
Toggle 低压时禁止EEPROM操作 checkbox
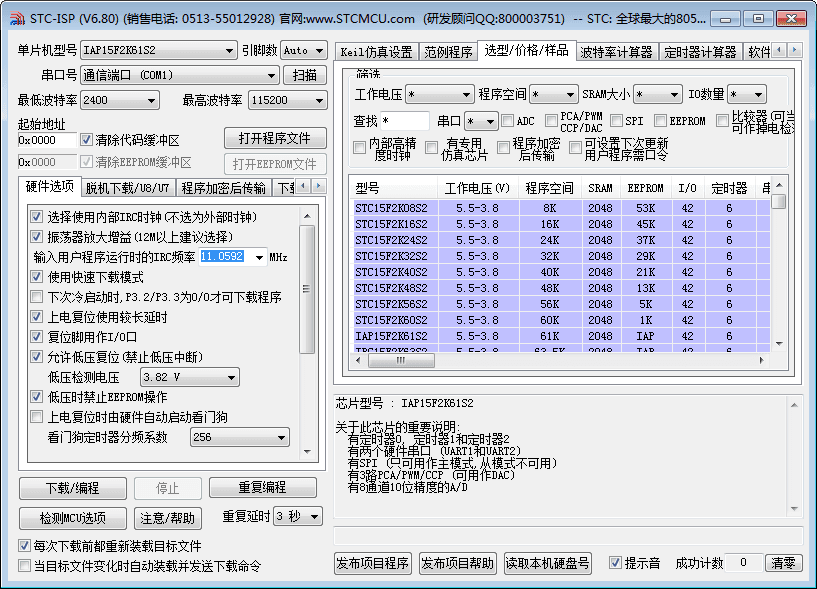36,397
